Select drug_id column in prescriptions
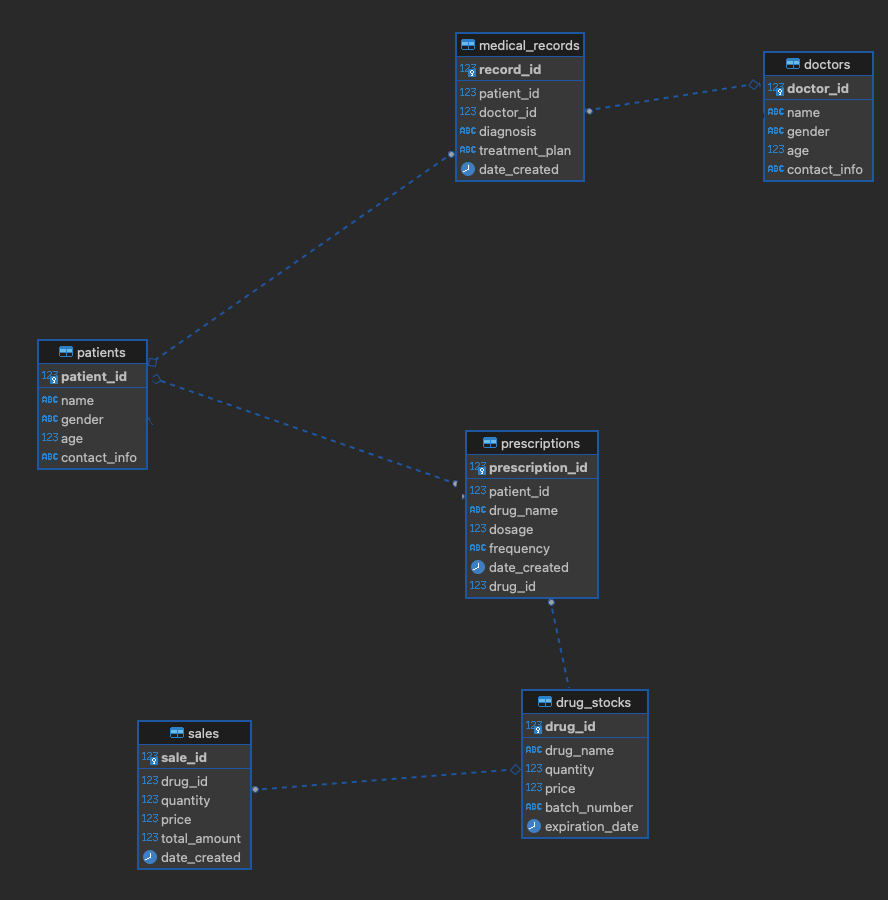Image resolution: width=888 pixels, height=900 pixels. tap(532, 586)
